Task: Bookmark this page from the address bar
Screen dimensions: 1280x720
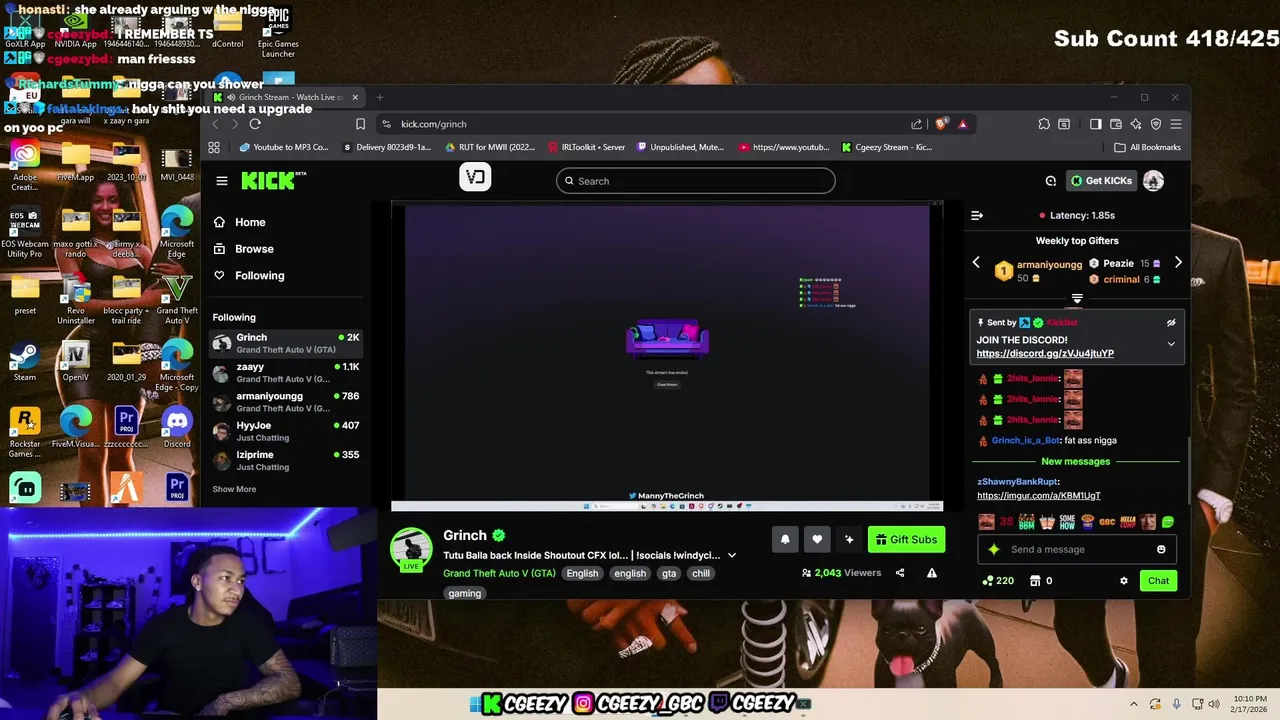Action: (x=360, y=124)
